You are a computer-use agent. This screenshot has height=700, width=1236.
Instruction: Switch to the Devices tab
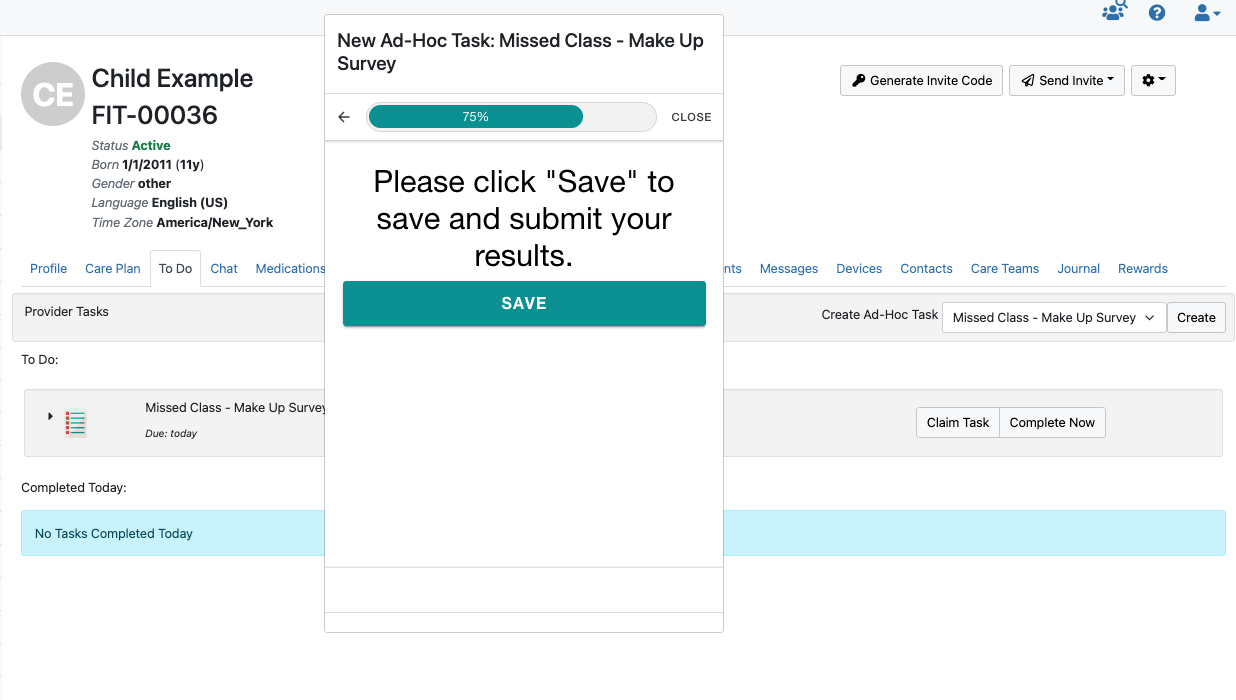(859, 268)
